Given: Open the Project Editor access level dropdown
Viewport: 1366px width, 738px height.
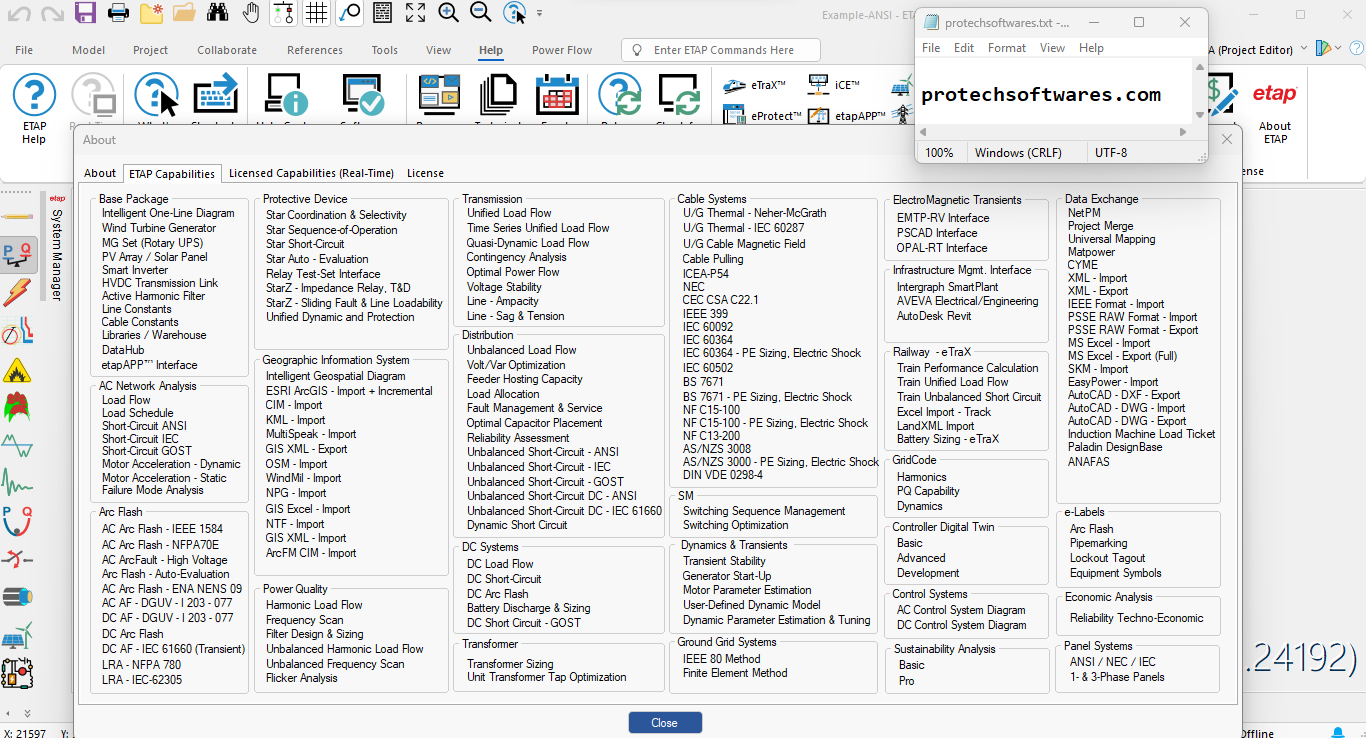Looking at the screenshot, I should [1303, 50].
